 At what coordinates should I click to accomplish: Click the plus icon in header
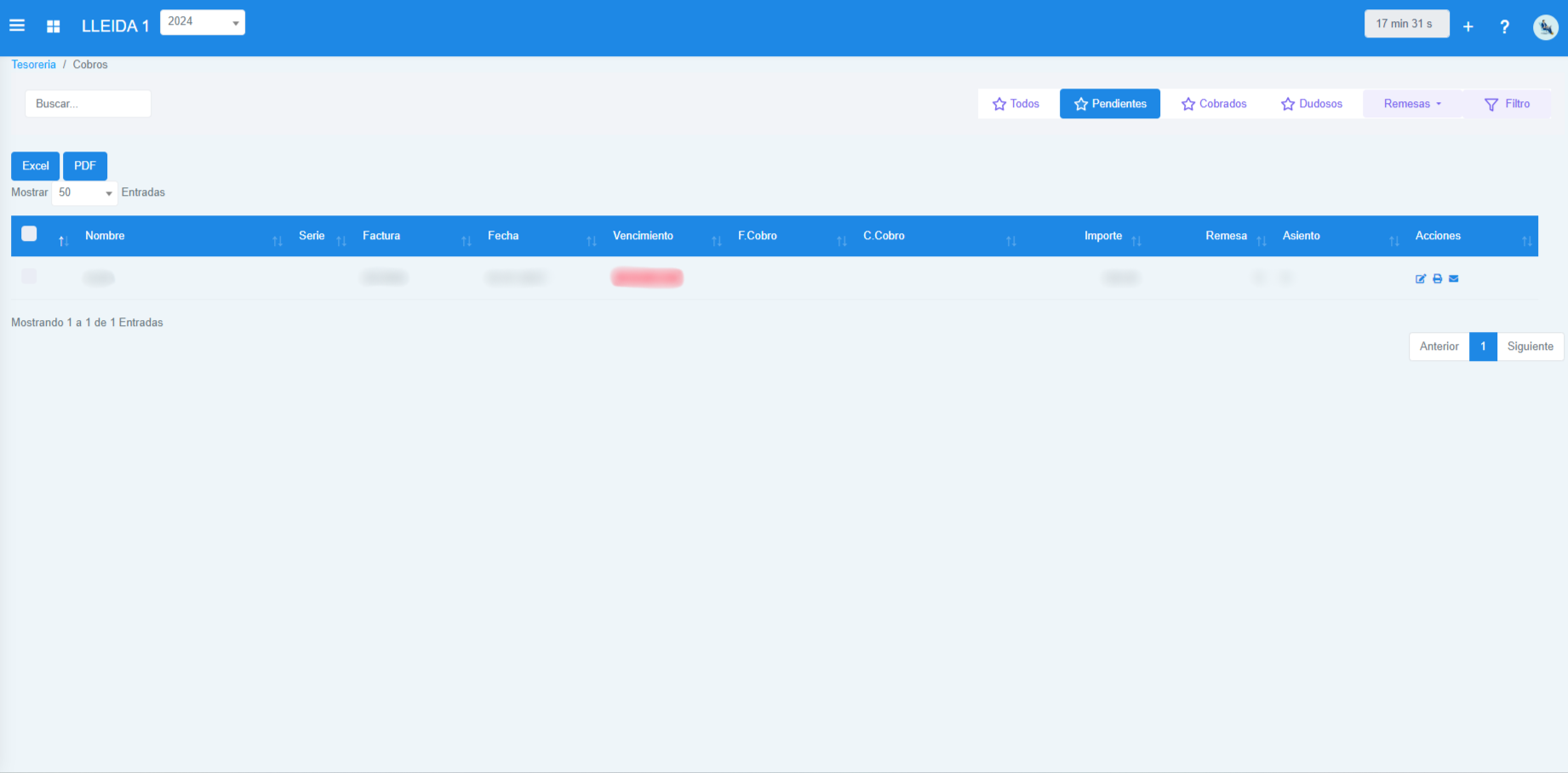pos(1468,26)
